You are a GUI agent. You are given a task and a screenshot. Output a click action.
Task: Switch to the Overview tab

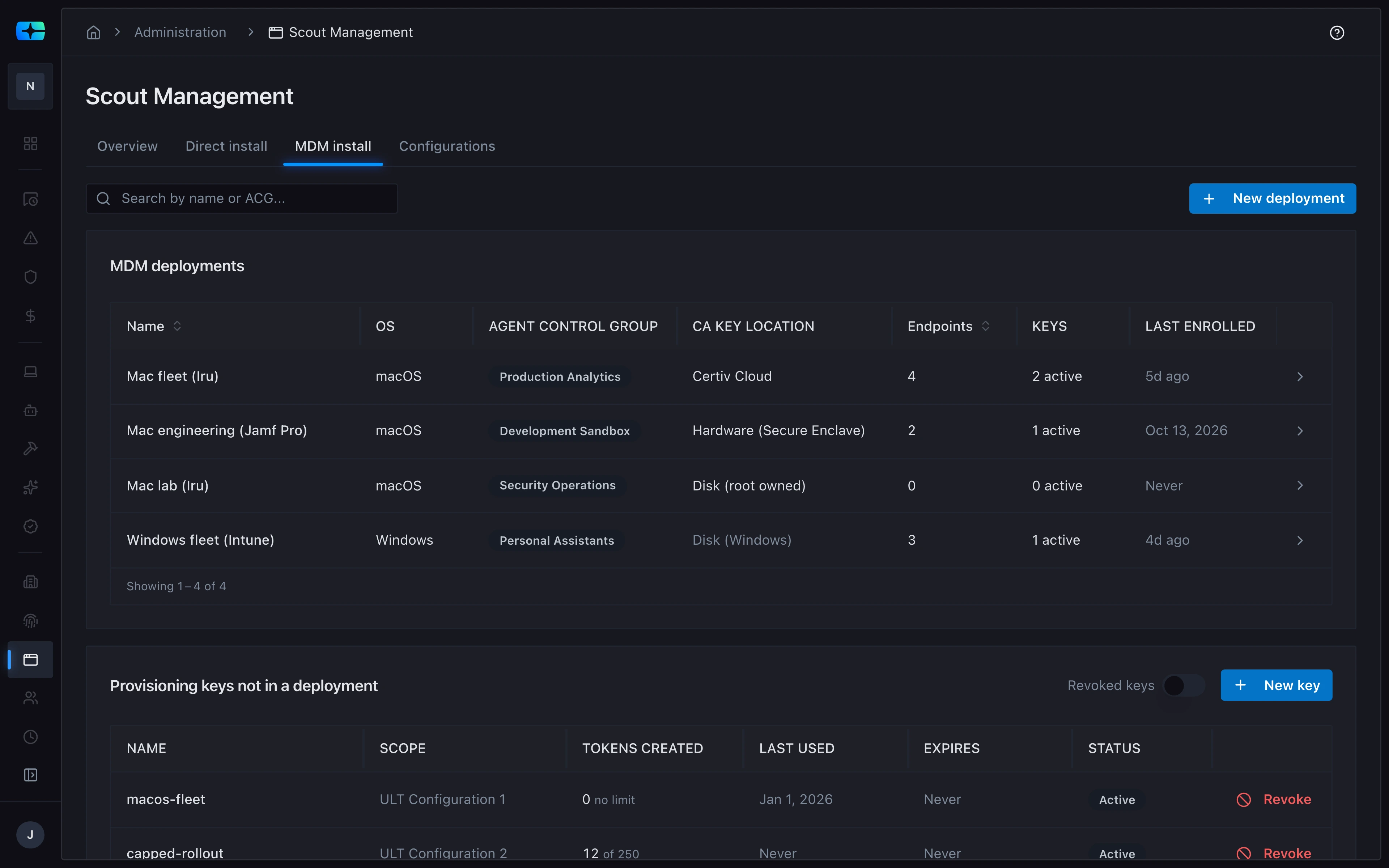127,146
